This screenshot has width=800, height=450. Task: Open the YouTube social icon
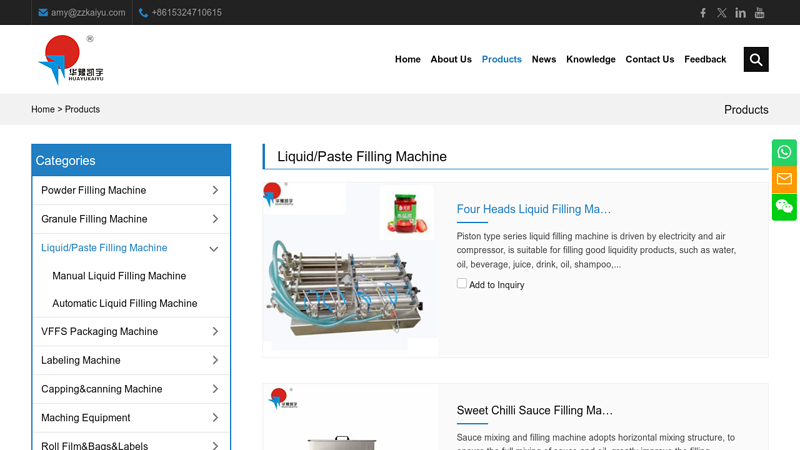click(759, 13)
